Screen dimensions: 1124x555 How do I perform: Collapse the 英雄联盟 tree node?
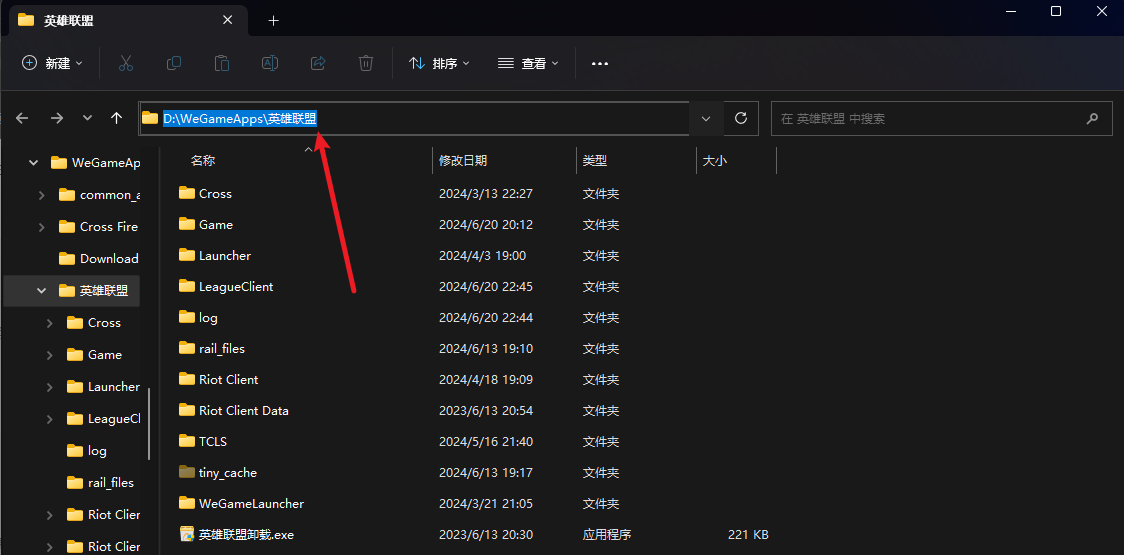(x=42, y=290)
